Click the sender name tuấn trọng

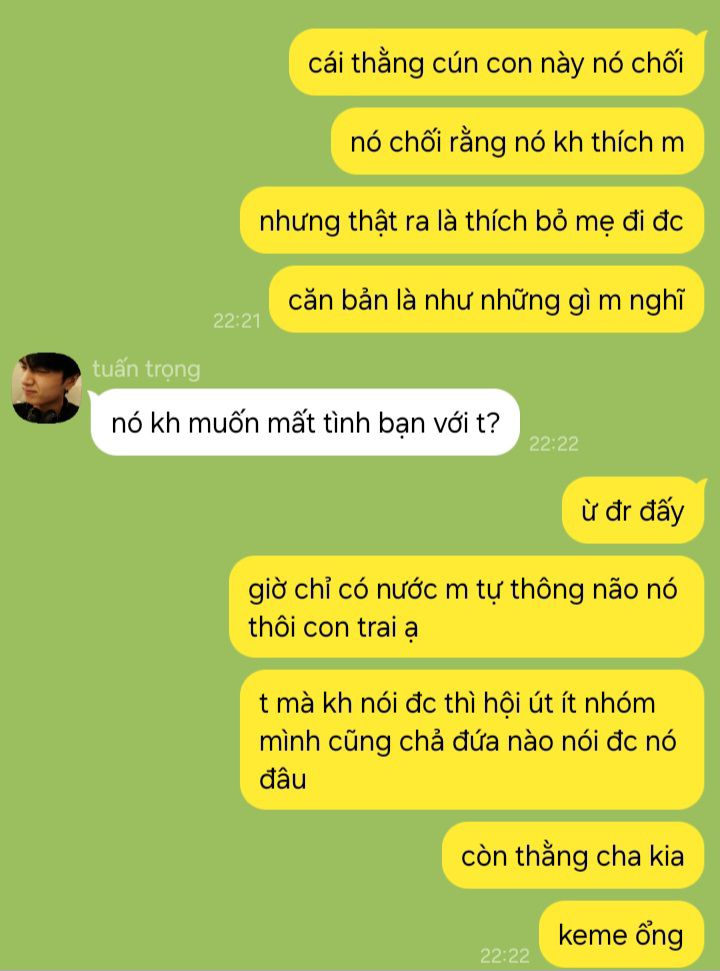(146, 369)
